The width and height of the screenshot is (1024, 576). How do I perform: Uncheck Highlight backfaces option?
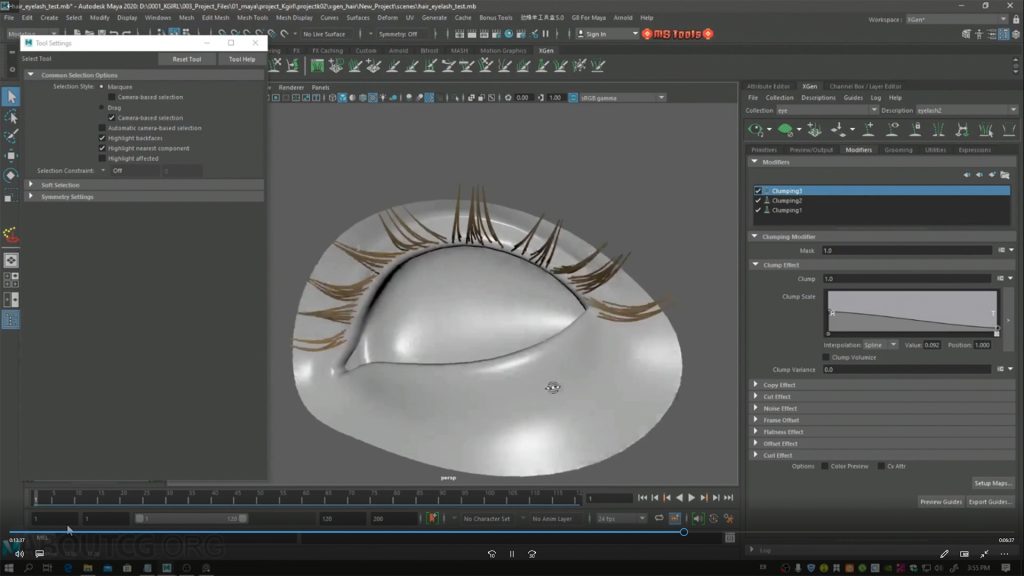pyautogui.click(x=102, y=138)
